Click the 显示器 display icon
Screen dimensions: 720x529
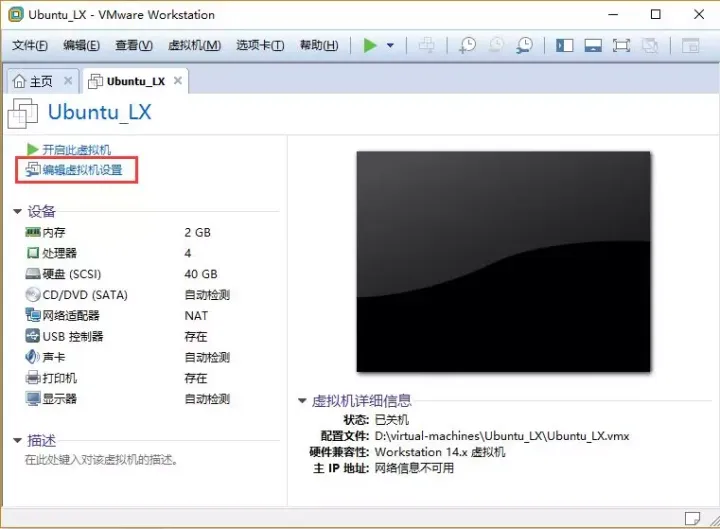(x=33, y=398)
